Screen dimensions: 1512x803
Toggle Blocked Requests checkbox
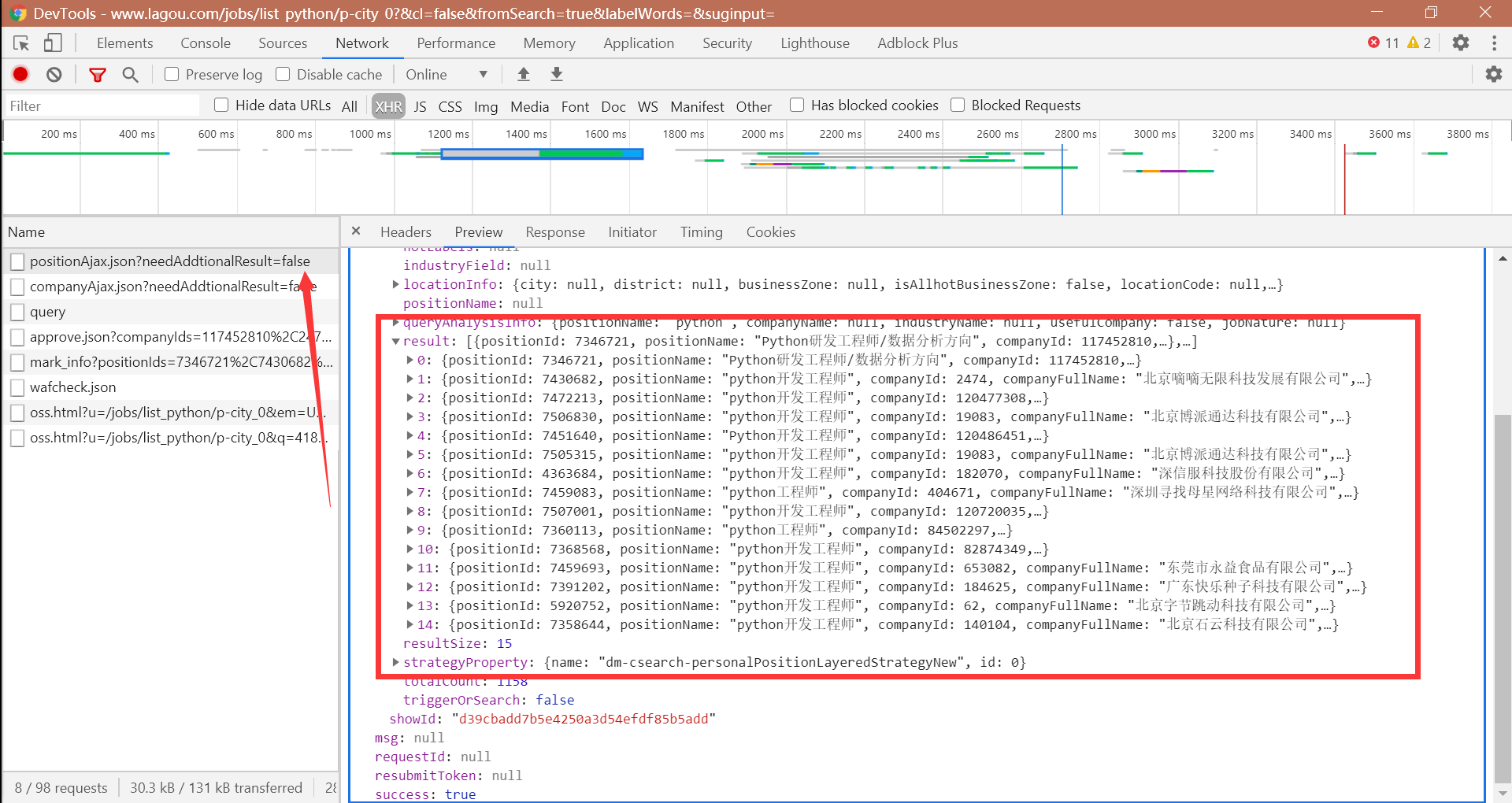click(958, 105)
